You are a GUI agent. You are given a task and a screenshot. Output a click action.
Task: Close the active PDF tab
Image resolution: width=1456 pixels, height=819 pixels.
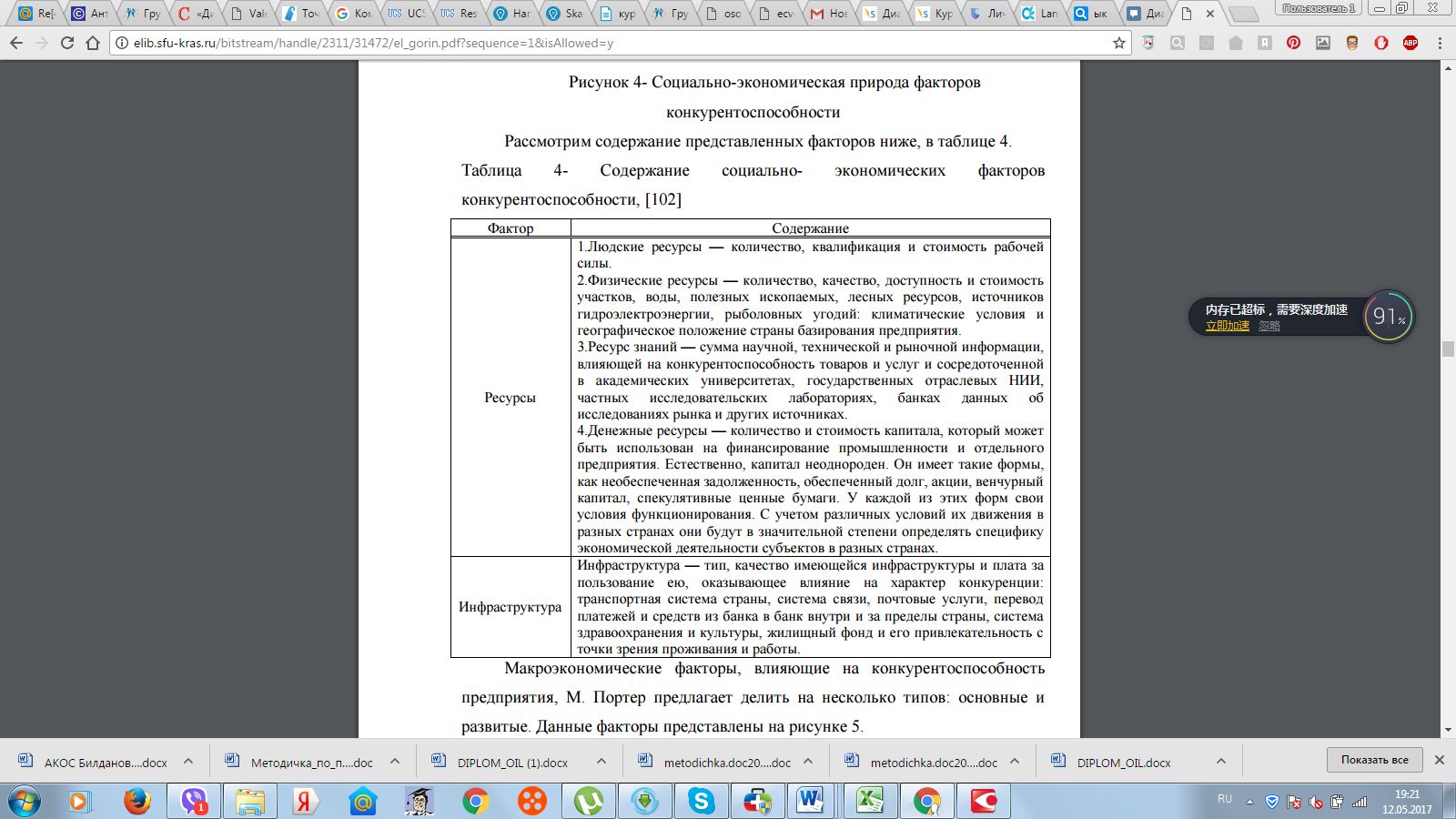1210,14
